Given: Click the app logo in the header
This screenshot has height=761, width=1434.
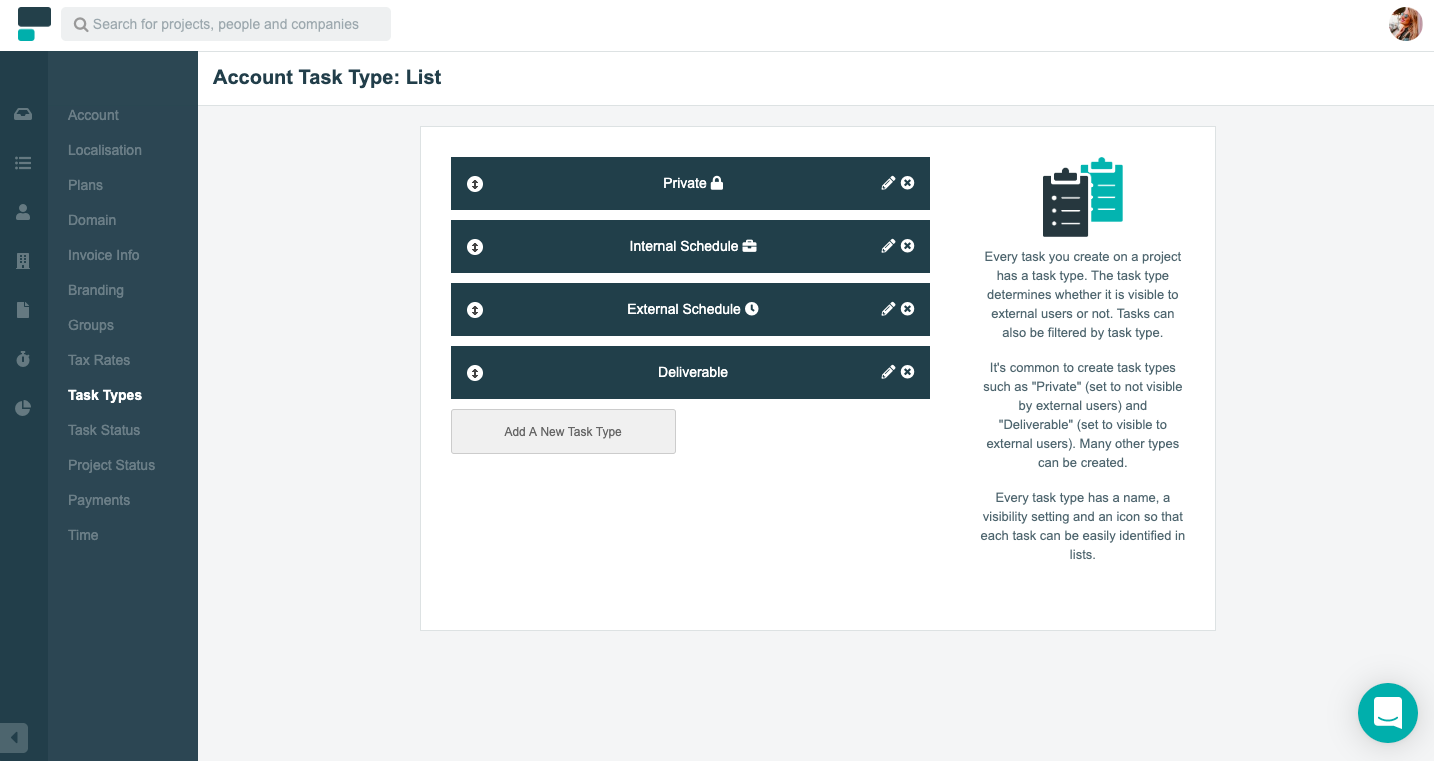Looking at the screenshot, I should coord(34,24).
